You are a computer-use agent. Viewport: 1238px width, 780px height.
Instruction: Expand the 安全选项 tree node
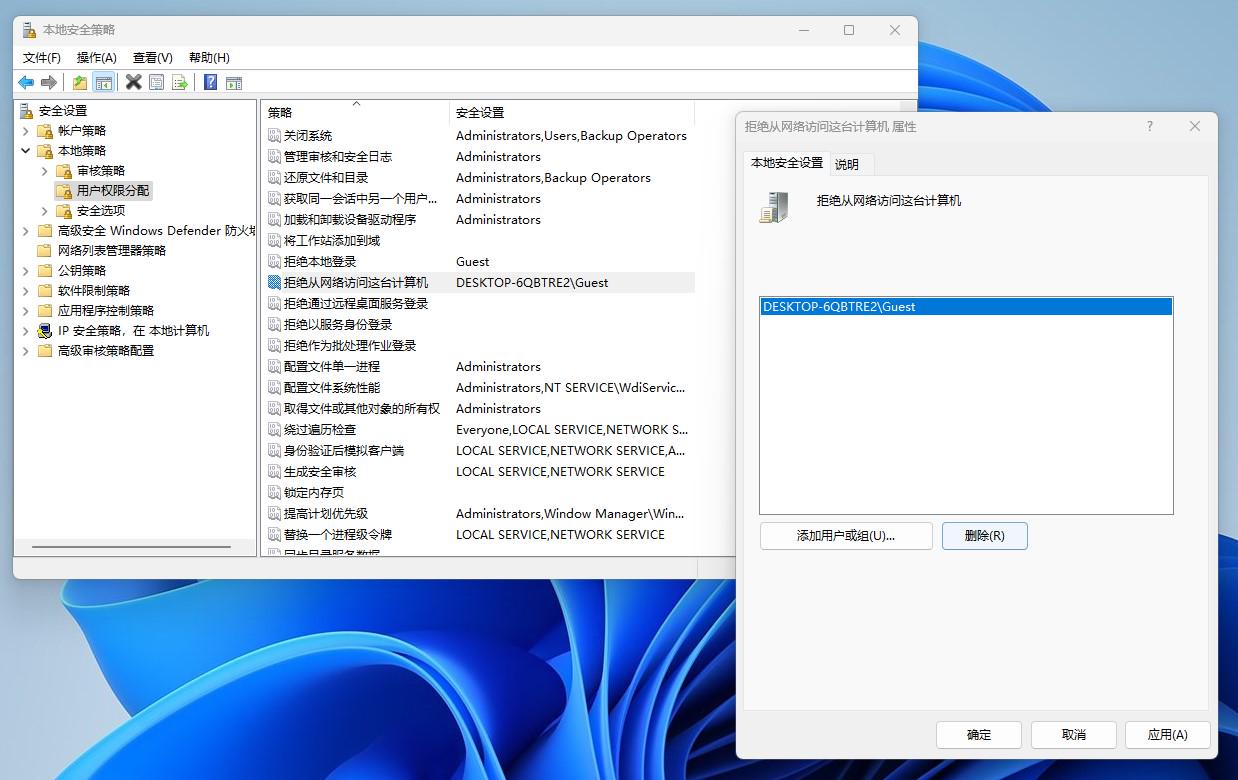click(45, 210)
